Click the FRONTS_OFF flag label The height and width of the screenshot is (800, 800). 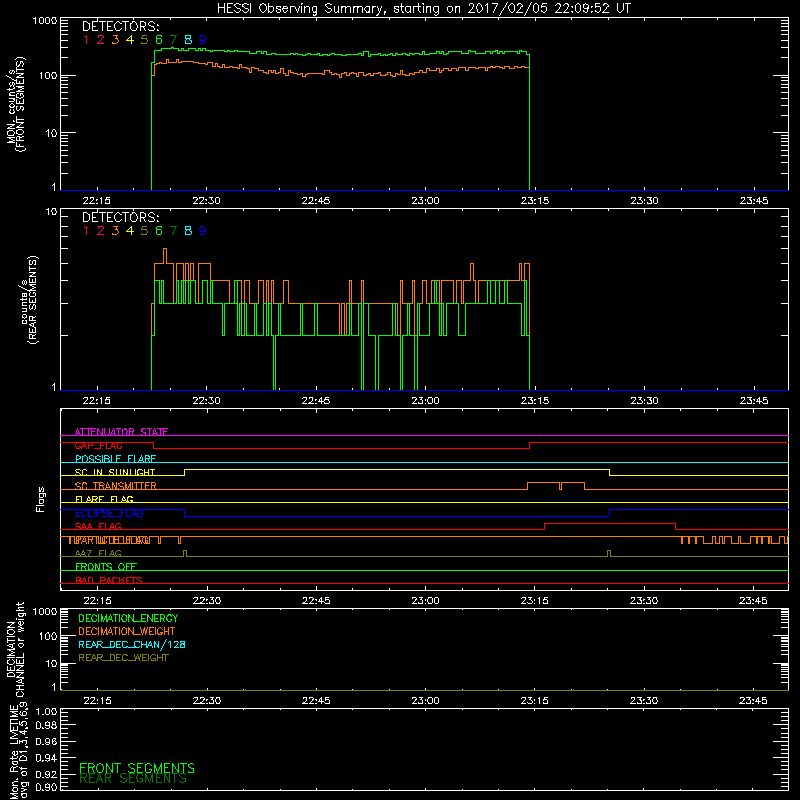pos(106,567)
